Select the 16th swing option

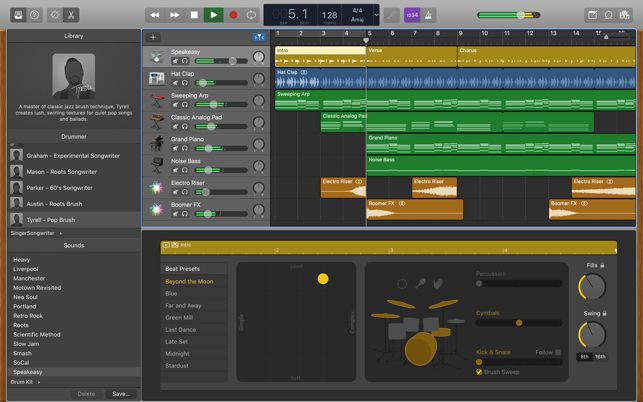click(600, 357)
